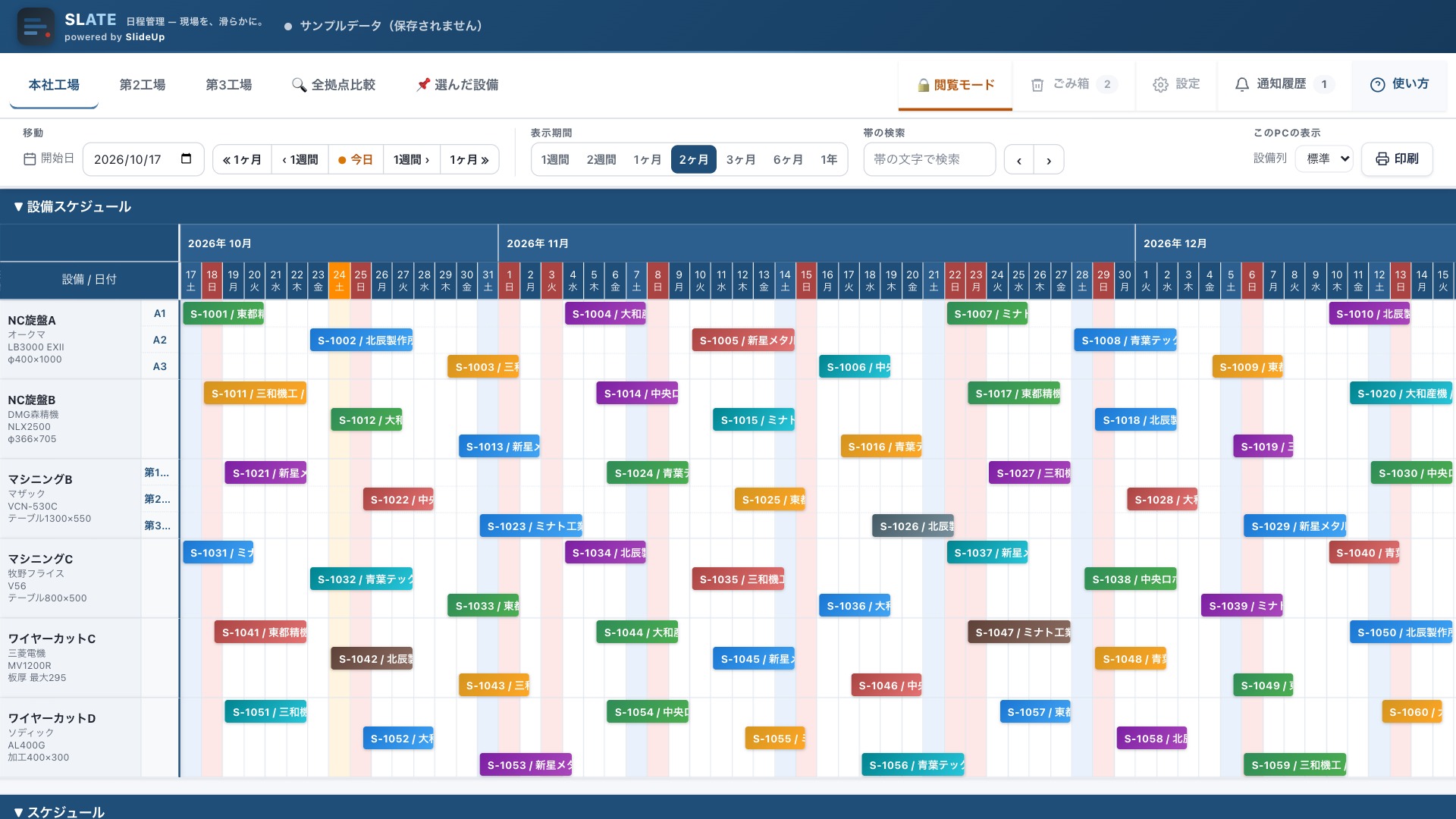Click the highlighted 24 土 date header
Screen dimensions: 1456x819
339,280
